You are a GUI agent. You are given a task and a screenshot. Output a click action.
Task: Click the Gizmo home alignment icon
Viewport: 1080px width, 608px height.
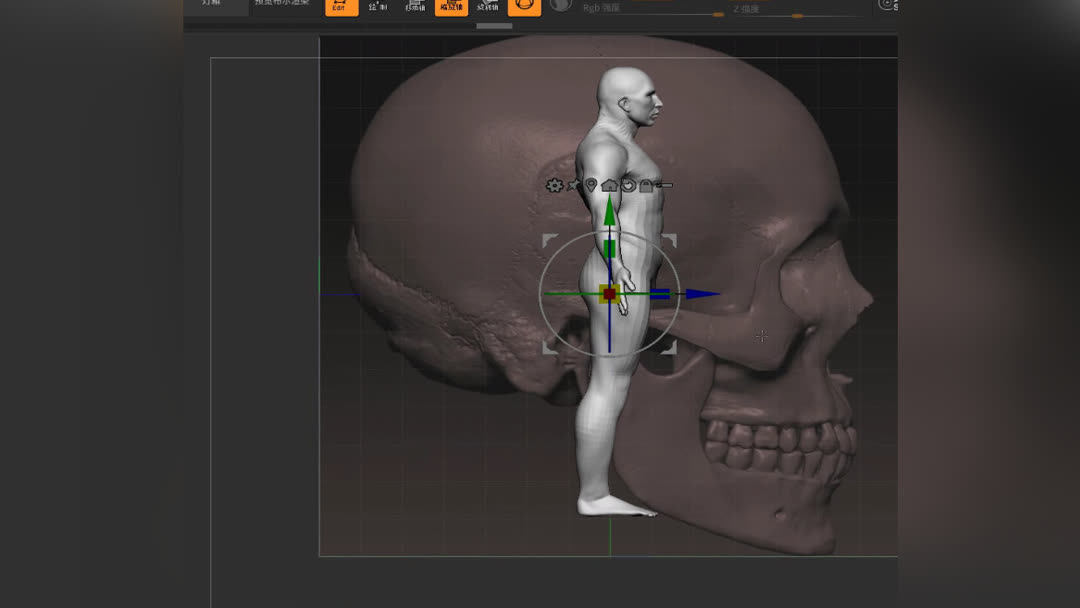pyautogui.click(x=609, y=185)
